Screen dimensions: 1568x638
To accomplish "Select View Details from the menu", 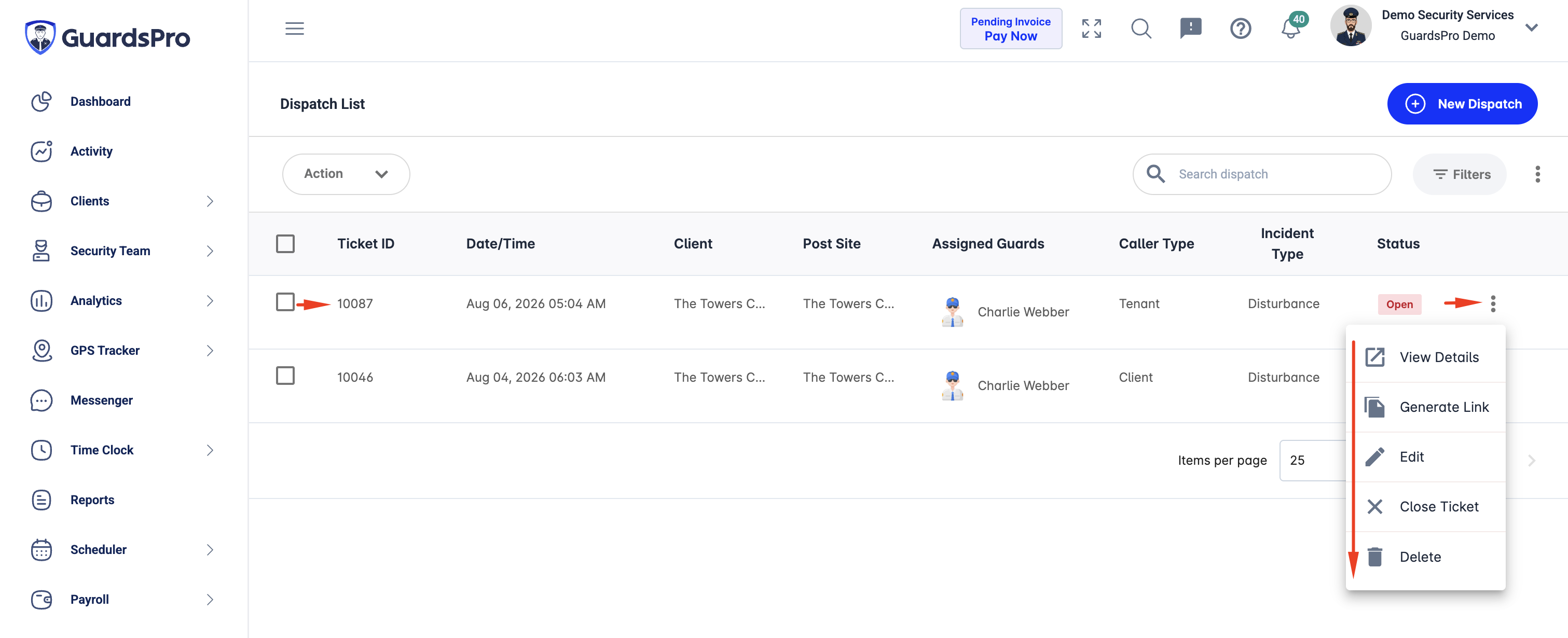I will pos(1425,357).
